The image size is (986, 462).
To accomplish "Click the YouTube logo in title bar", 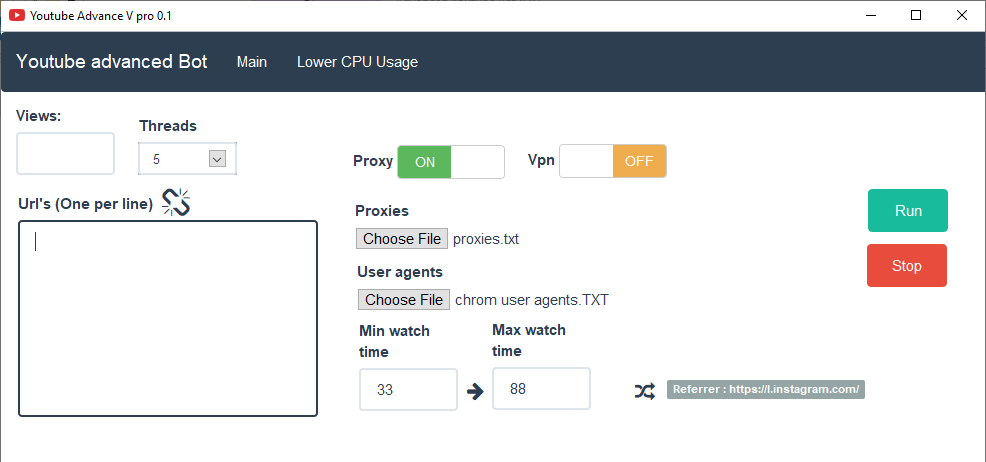I will pyautogui.click(x=17, y=16).
